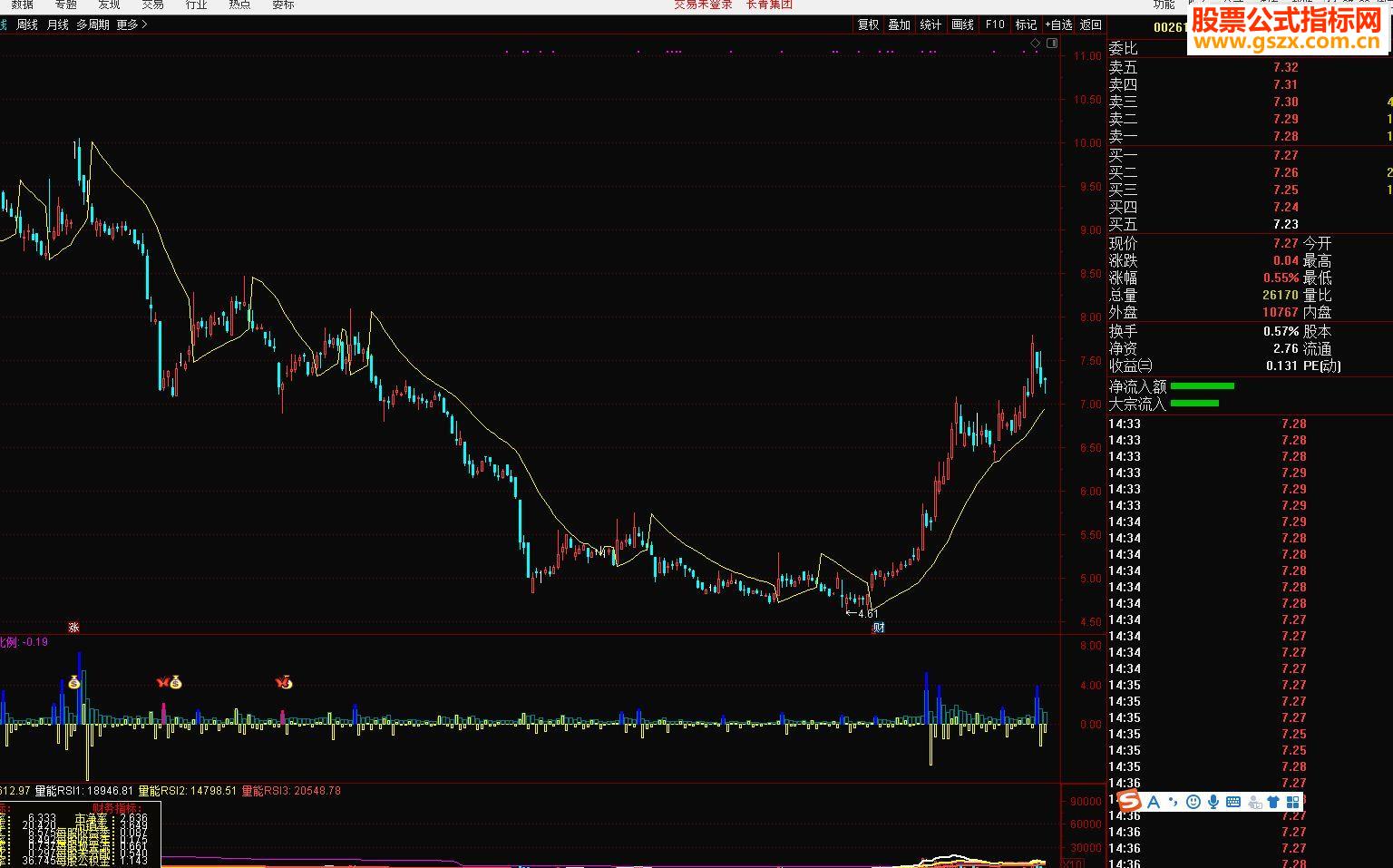The image size is (1393, 868).
Task: Click the red butterfly icon left of the second money bag
Action: [162, 682]
